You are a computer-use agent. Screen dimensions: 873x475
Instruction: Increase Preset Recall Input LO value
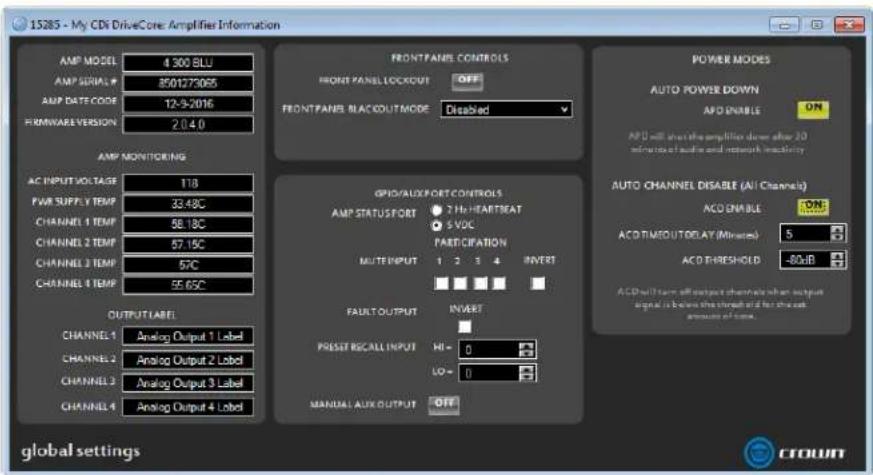526,369
